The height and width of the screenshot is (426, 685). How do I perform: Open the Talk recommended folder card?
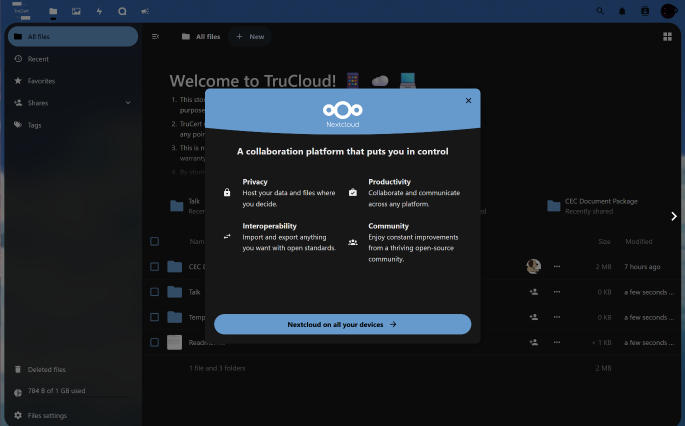pos(188,206)
